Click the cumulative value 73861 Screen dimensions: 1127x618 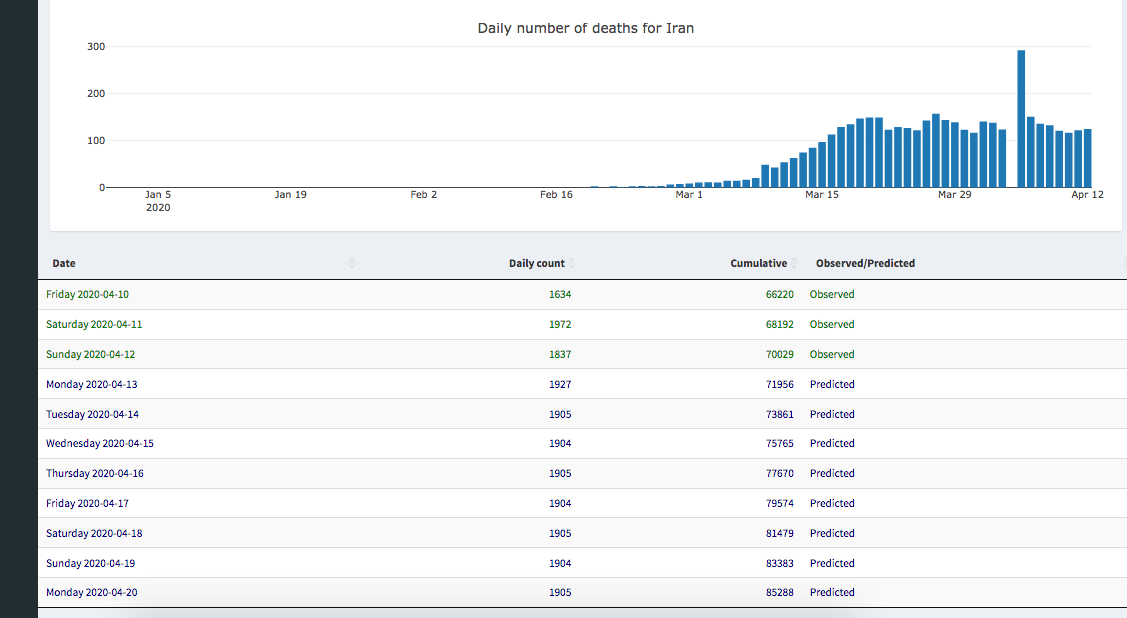click(779, 414)
